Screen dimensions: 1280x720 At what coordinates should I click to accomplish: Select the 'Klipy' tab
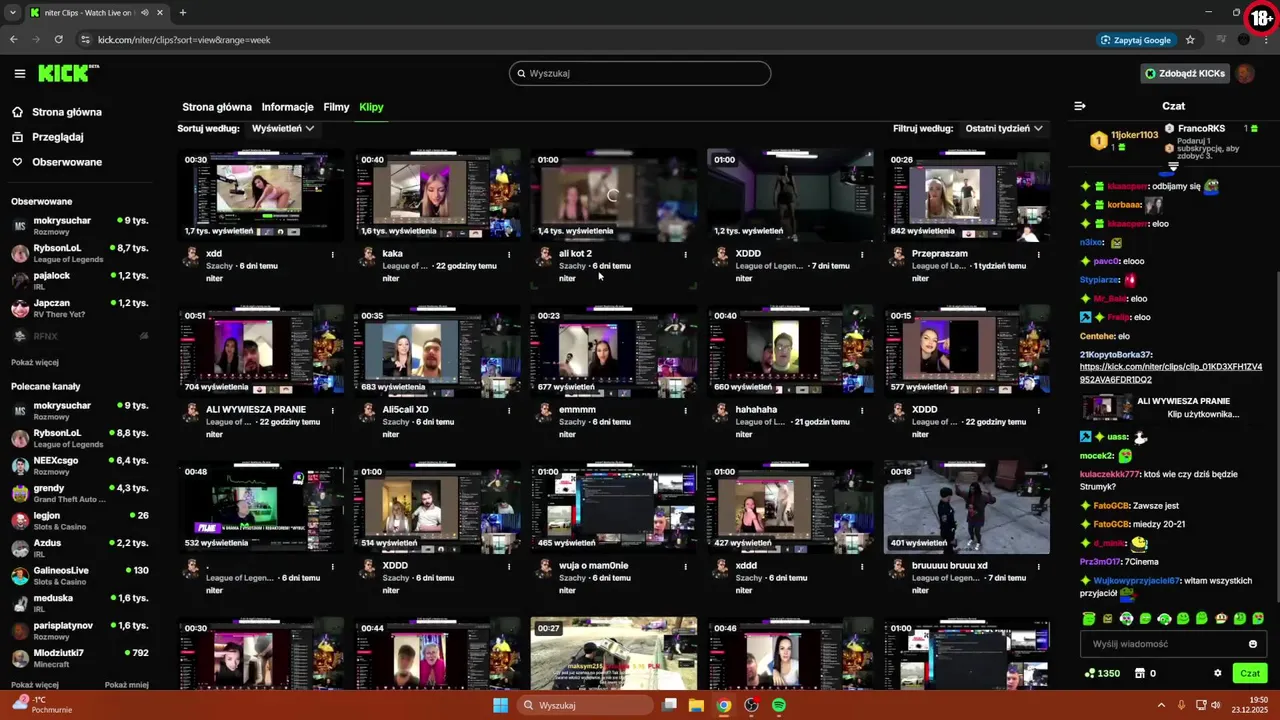(x=371, y=107)
